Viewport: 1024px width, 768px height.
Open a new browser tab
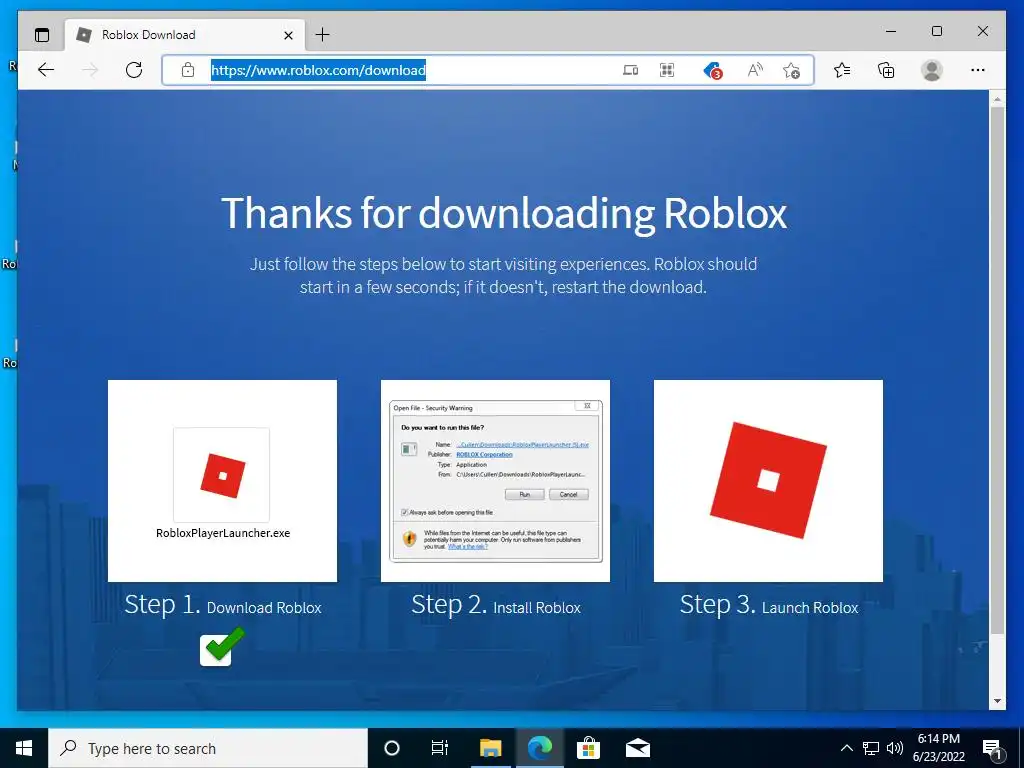click(323, 35)
